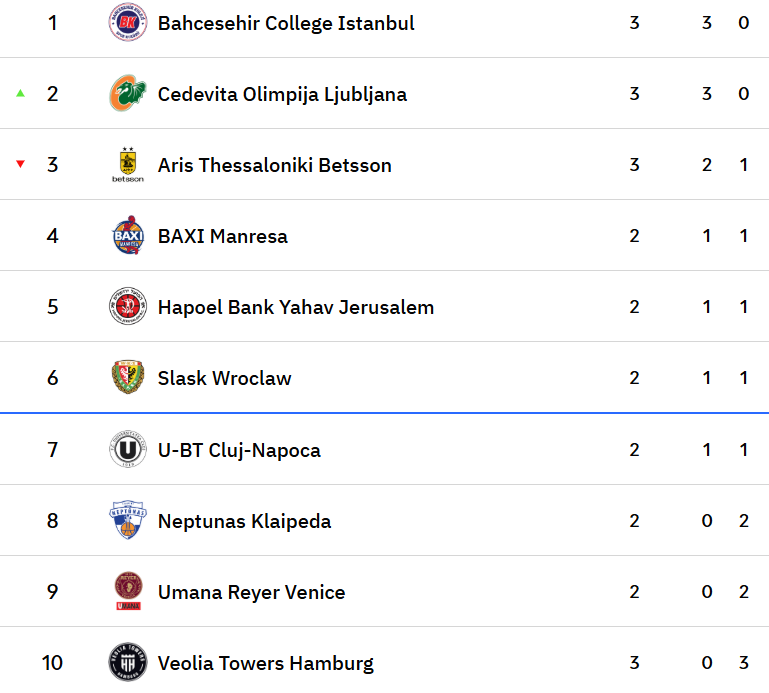The image size is (769, 693).
Task: Click the U-BT Cluj-Napoca logo
Action: tap(127, 450)
